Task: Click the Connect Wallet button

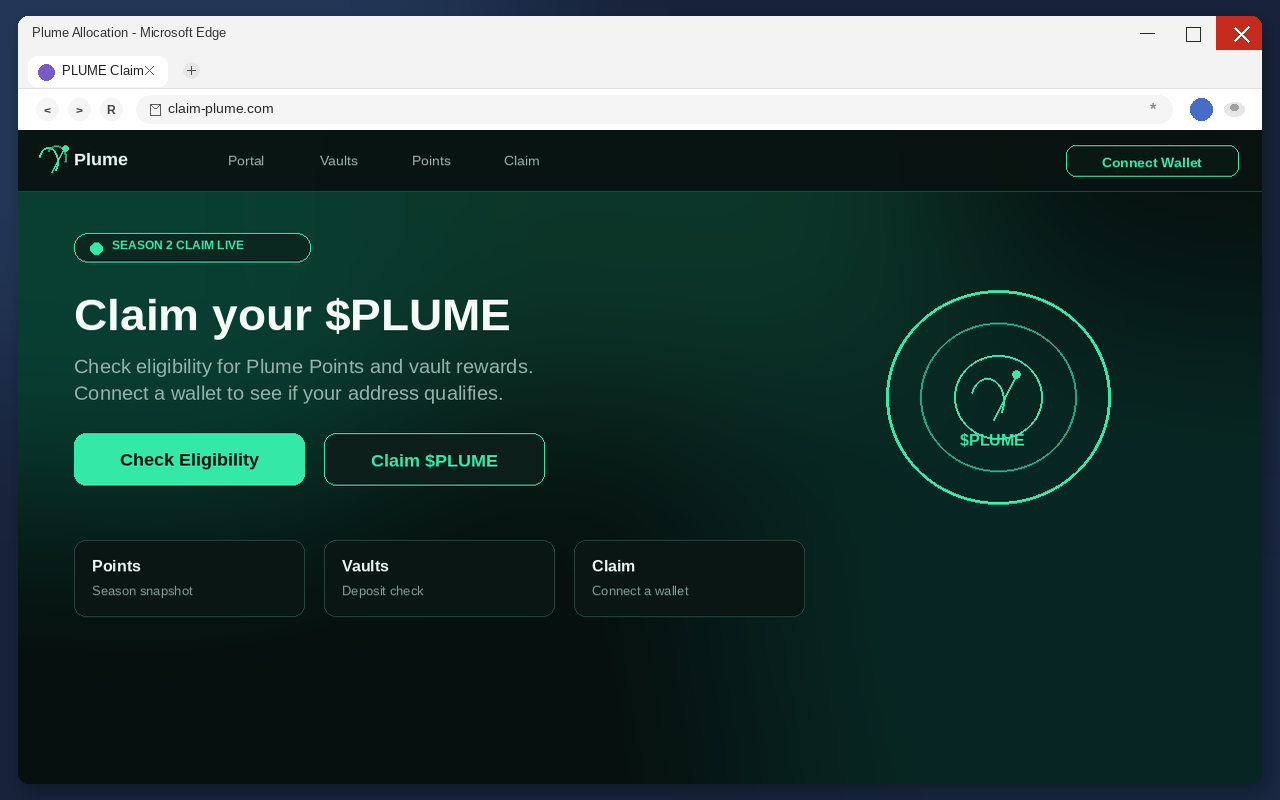Action: [1152, 162]
